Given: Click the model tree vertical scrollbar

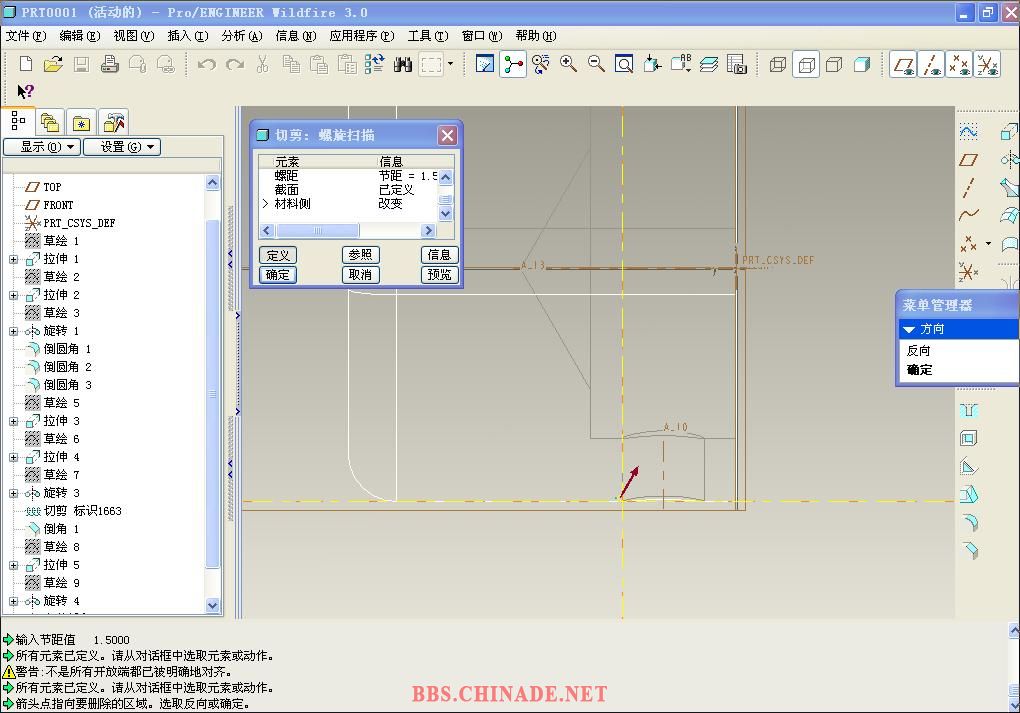Looking at the screenshot, I should coord(213,394).
